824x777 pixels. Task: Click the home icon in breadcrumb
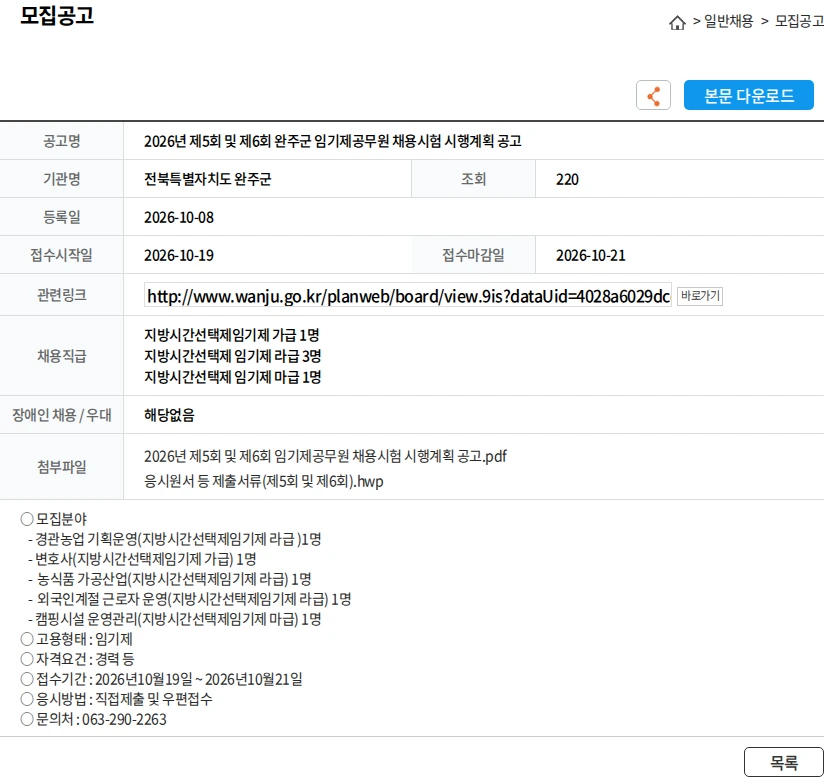point(677,23)
